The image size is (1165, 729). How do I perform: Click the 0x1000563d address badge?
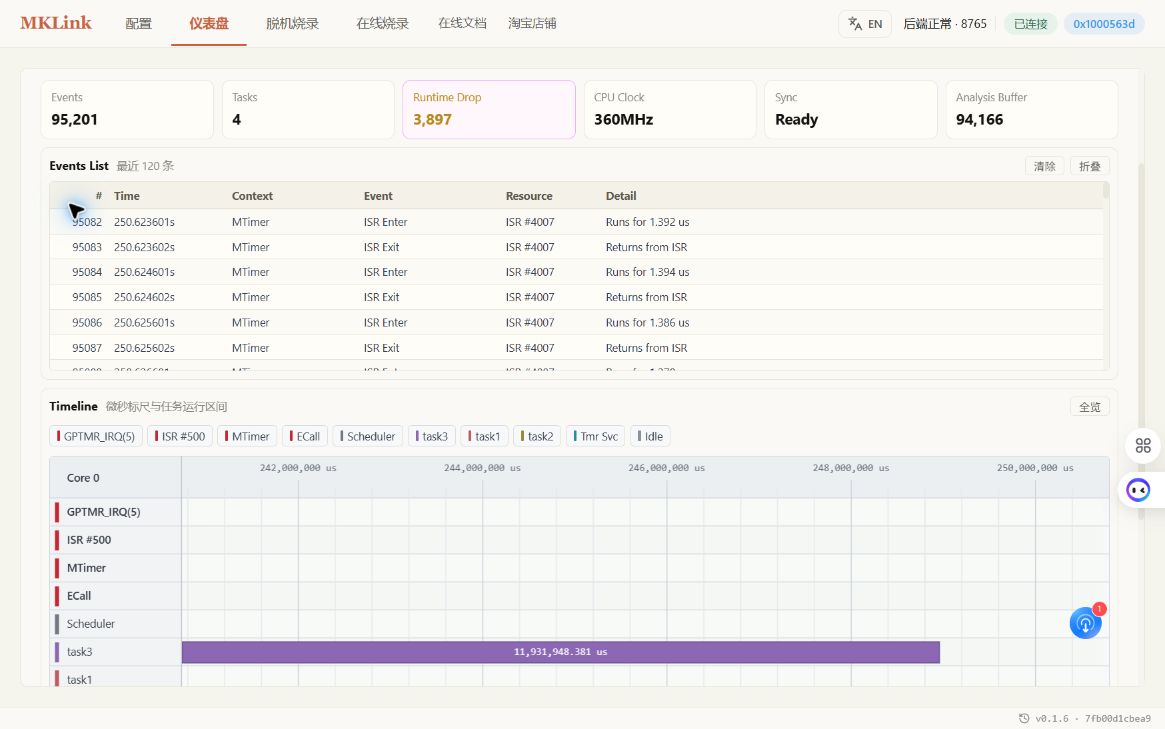(1104, 24)
